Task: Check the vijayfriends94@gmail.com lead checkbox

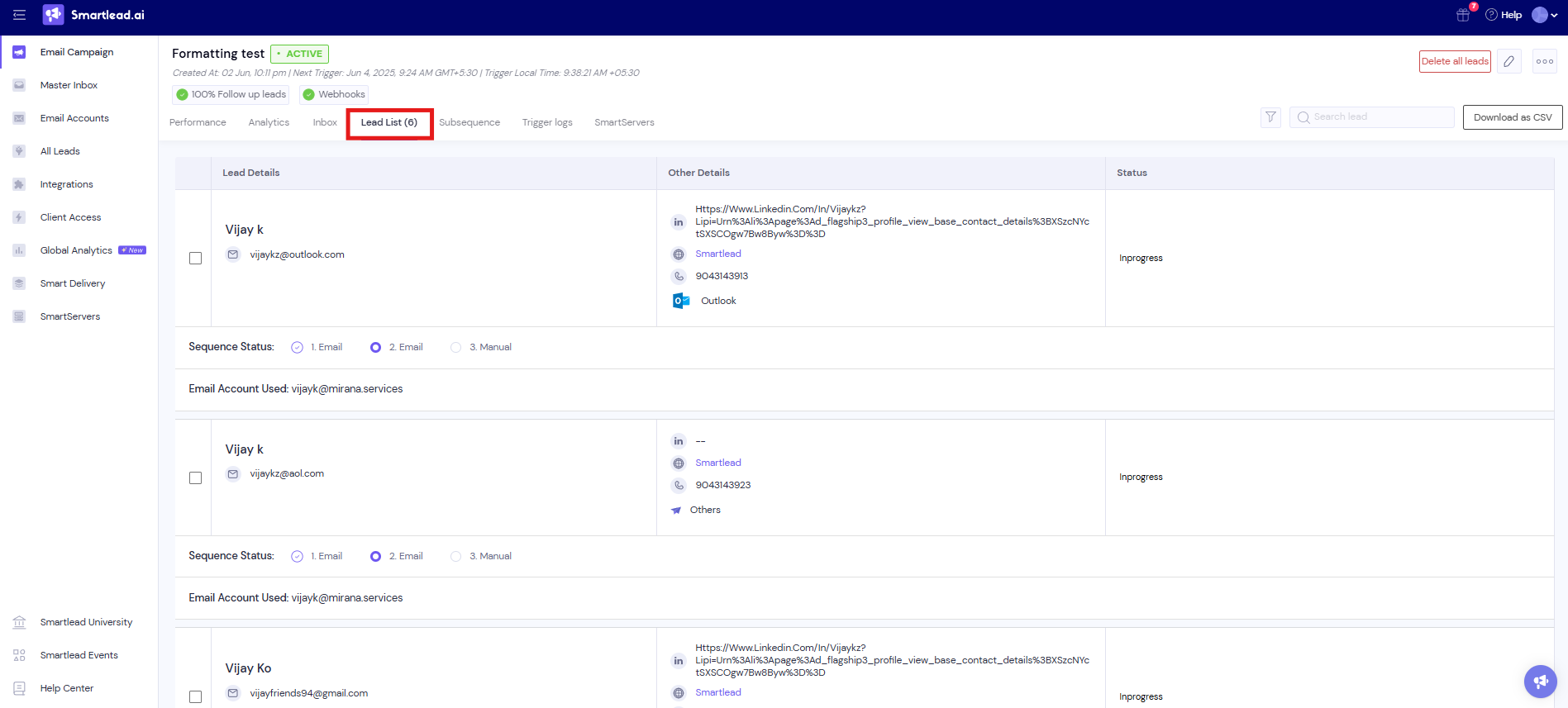Action: [196, 697]
